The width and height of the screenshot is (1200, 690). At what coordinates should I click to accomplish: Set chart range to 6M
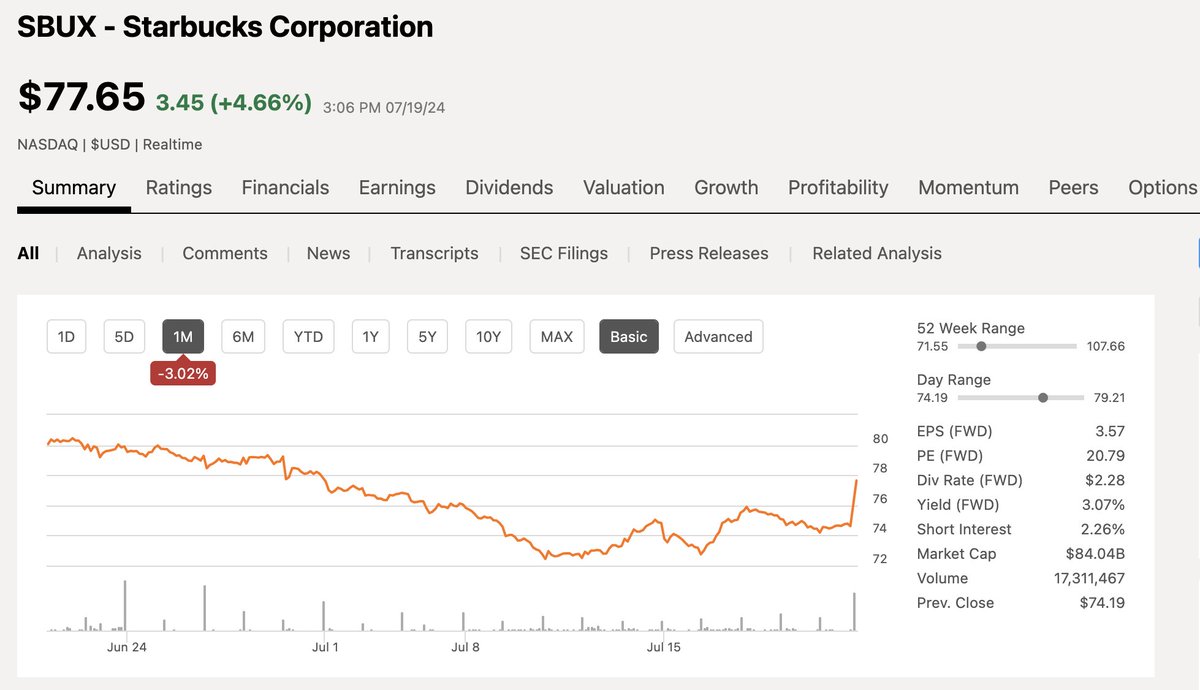(x=243, y=337)
